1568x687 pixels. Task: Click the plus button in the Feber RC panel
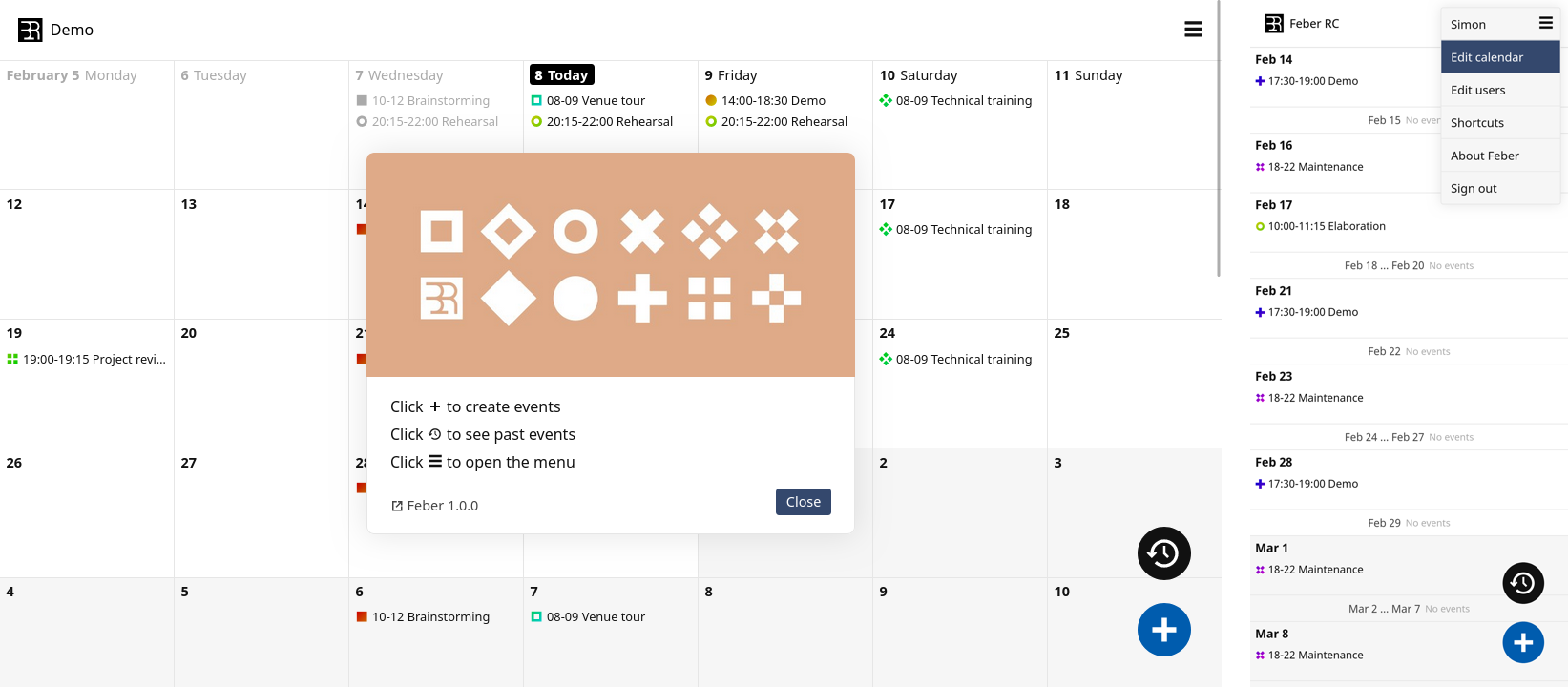pyautogui.click(x=1522, y=642)
